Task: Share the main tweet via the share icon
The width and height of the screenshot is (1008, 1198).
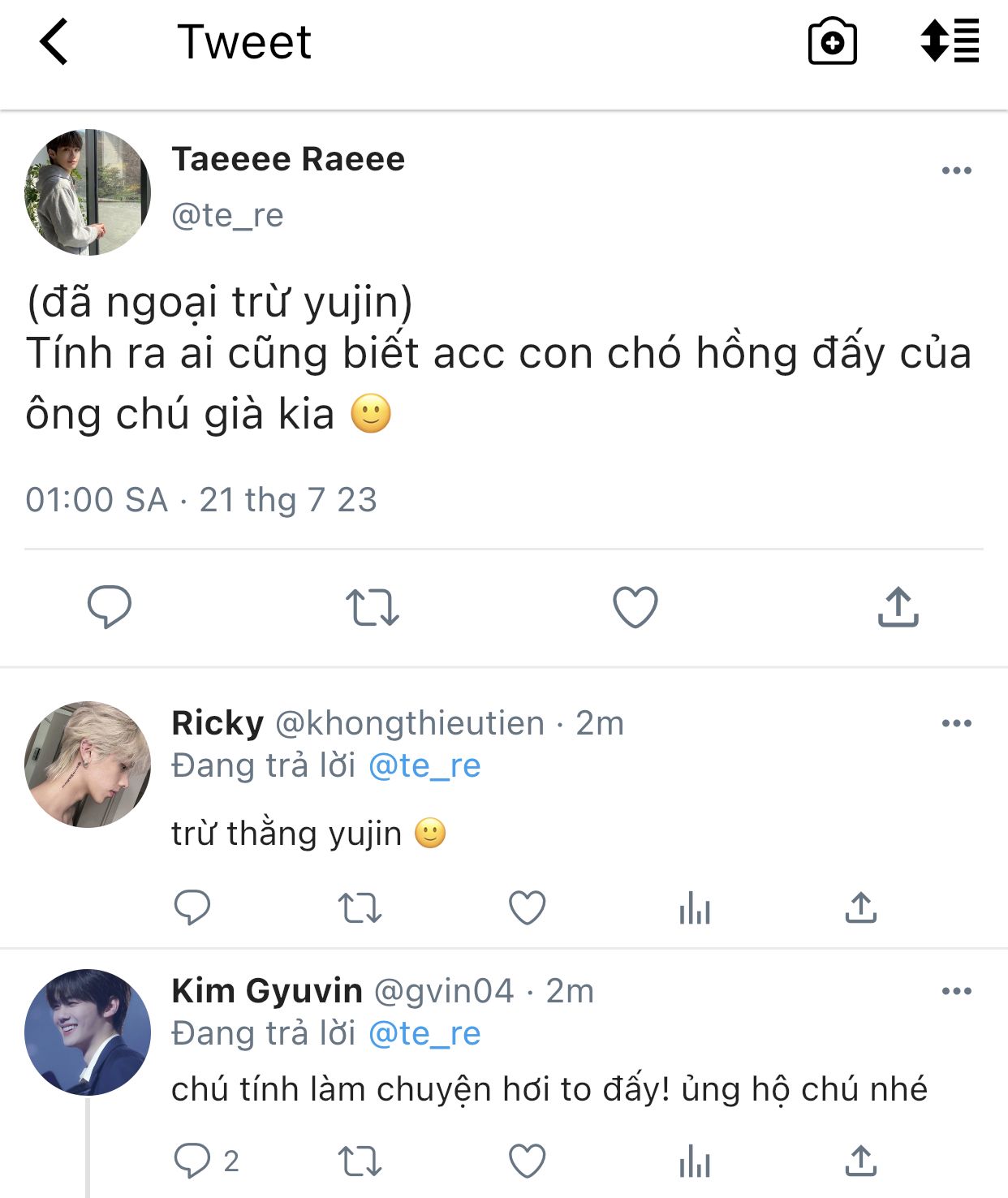Action: point(898,607)
